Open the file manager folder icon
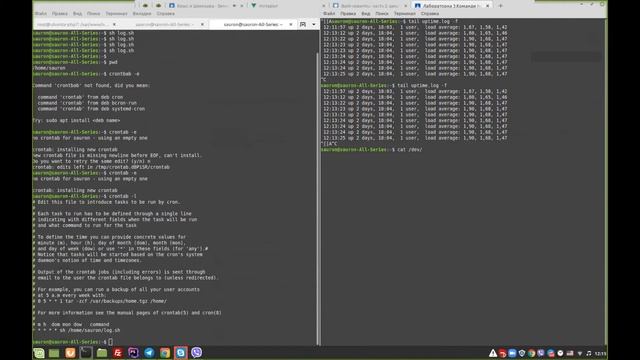 point(102,353)
